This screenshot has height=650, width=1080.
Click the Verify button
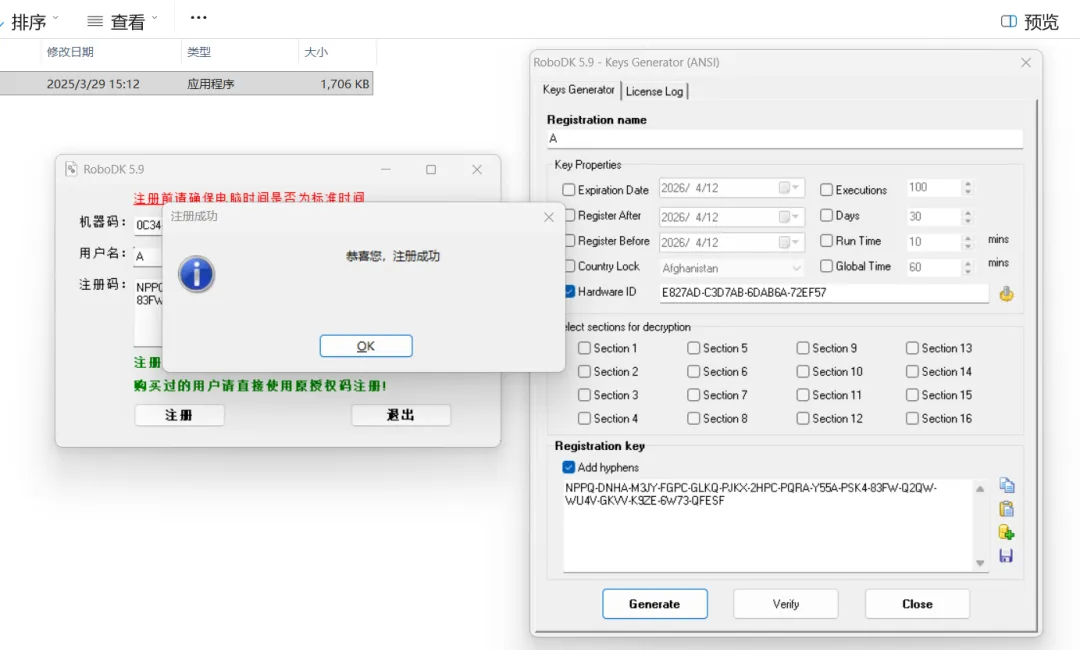[786, 604]
